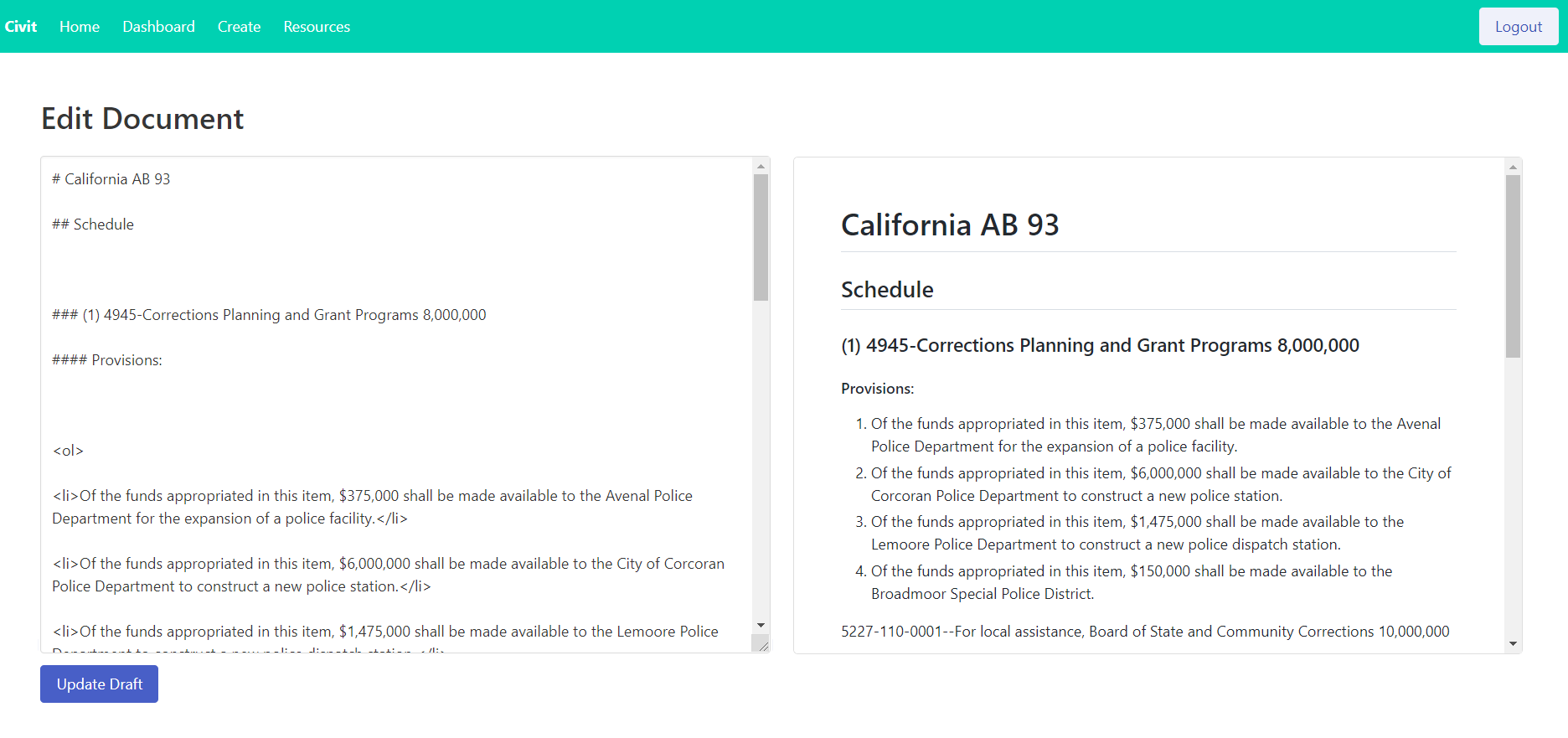Click the preview pane scrollbar thumb
Screen dimensions: 1568x738
pyautogui.click(x=1513, y=266)
